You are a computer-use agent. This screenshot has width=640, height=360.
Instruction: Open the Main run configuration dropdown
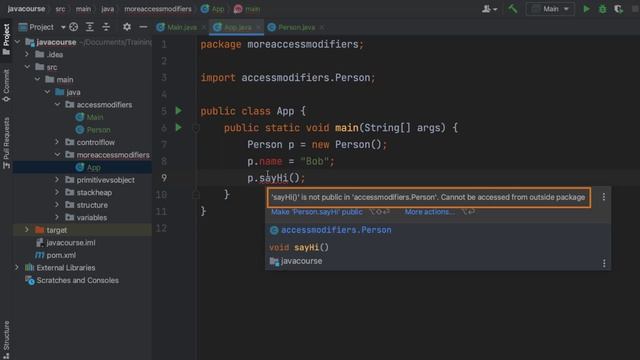550,9
